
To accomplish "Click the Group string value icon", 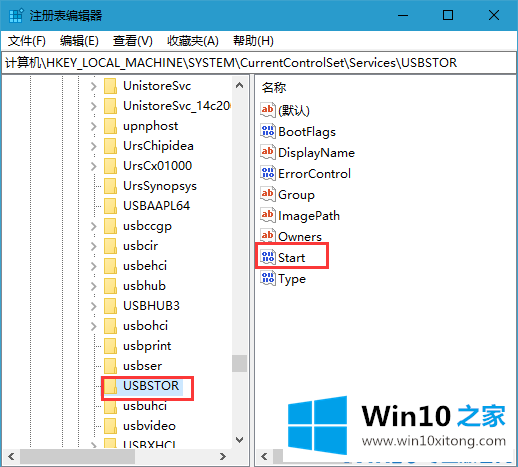I will click(268, 194).
